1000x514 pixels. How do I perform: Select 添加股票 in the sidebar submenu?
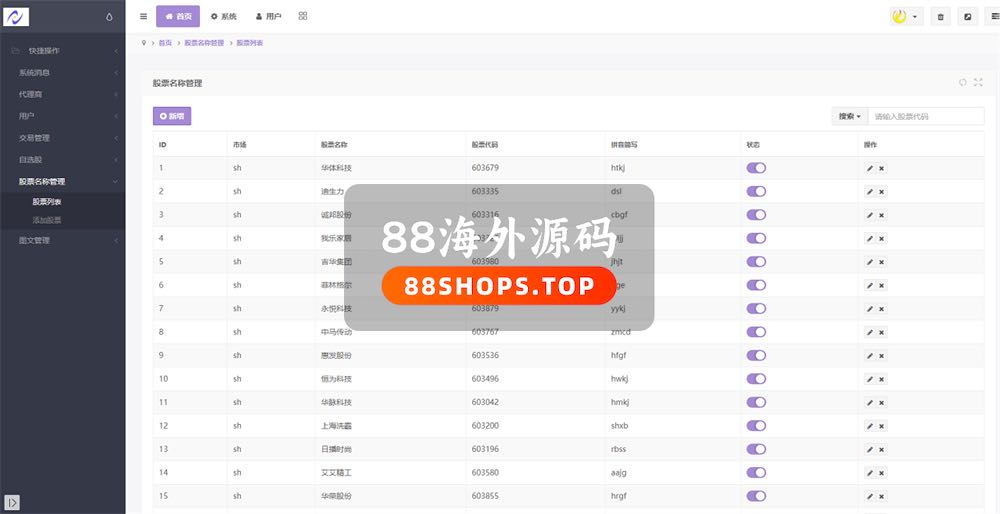coord(47,220)
